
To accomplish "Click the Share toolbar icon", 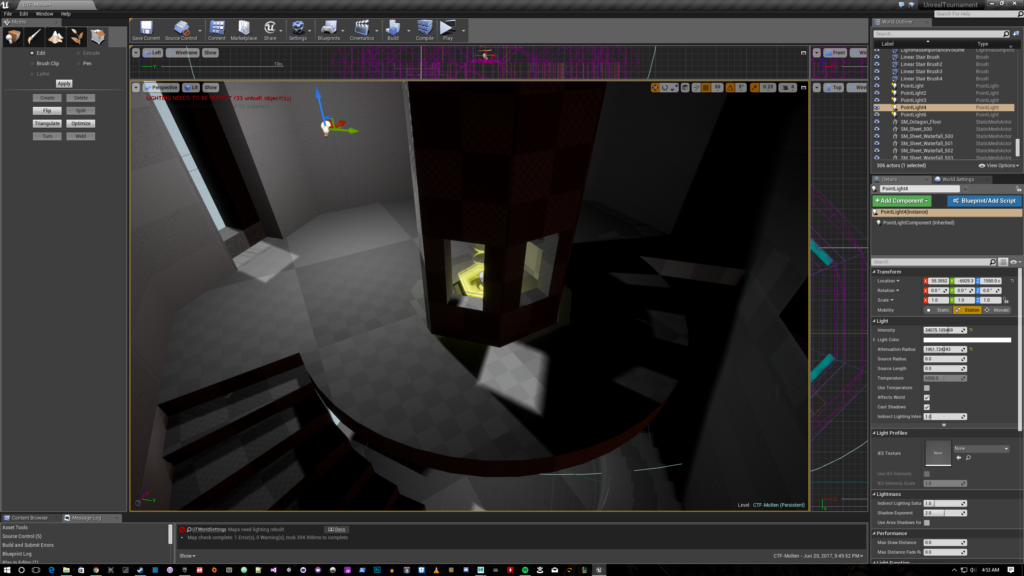I will point(270,29).
